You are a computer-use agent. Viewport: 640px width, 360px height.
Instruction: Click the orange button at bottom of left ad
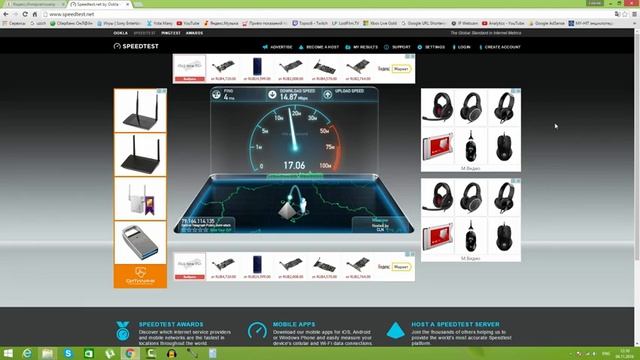[x=140, y=276]
